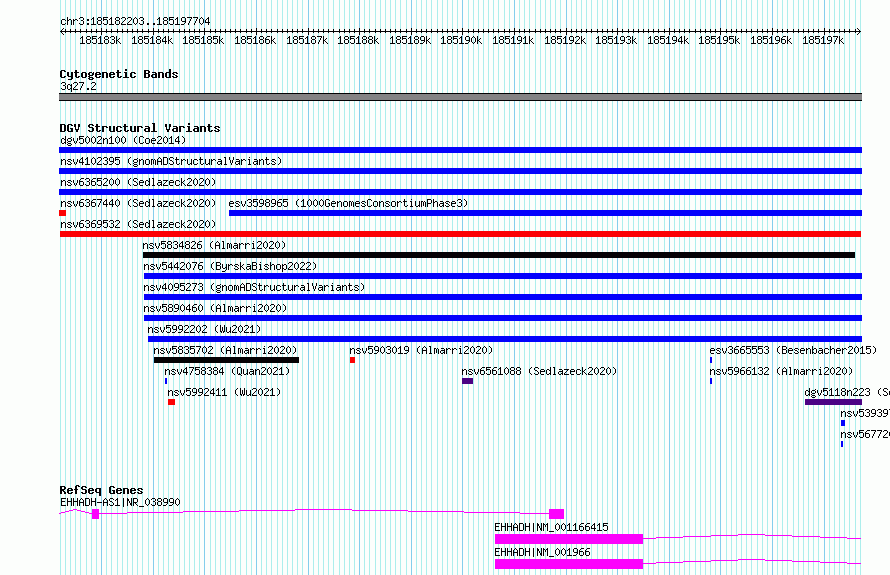Click the DGV Structural Variants track heading

[x=140, y=128]
